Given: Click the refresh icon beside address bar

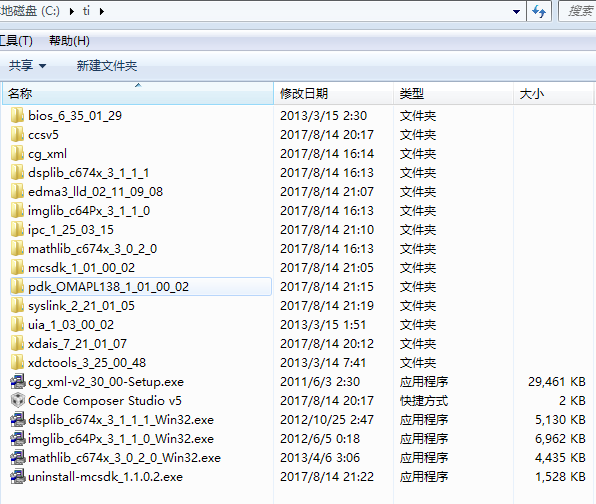Looking at the screenshot, I should tap(539, 11).
